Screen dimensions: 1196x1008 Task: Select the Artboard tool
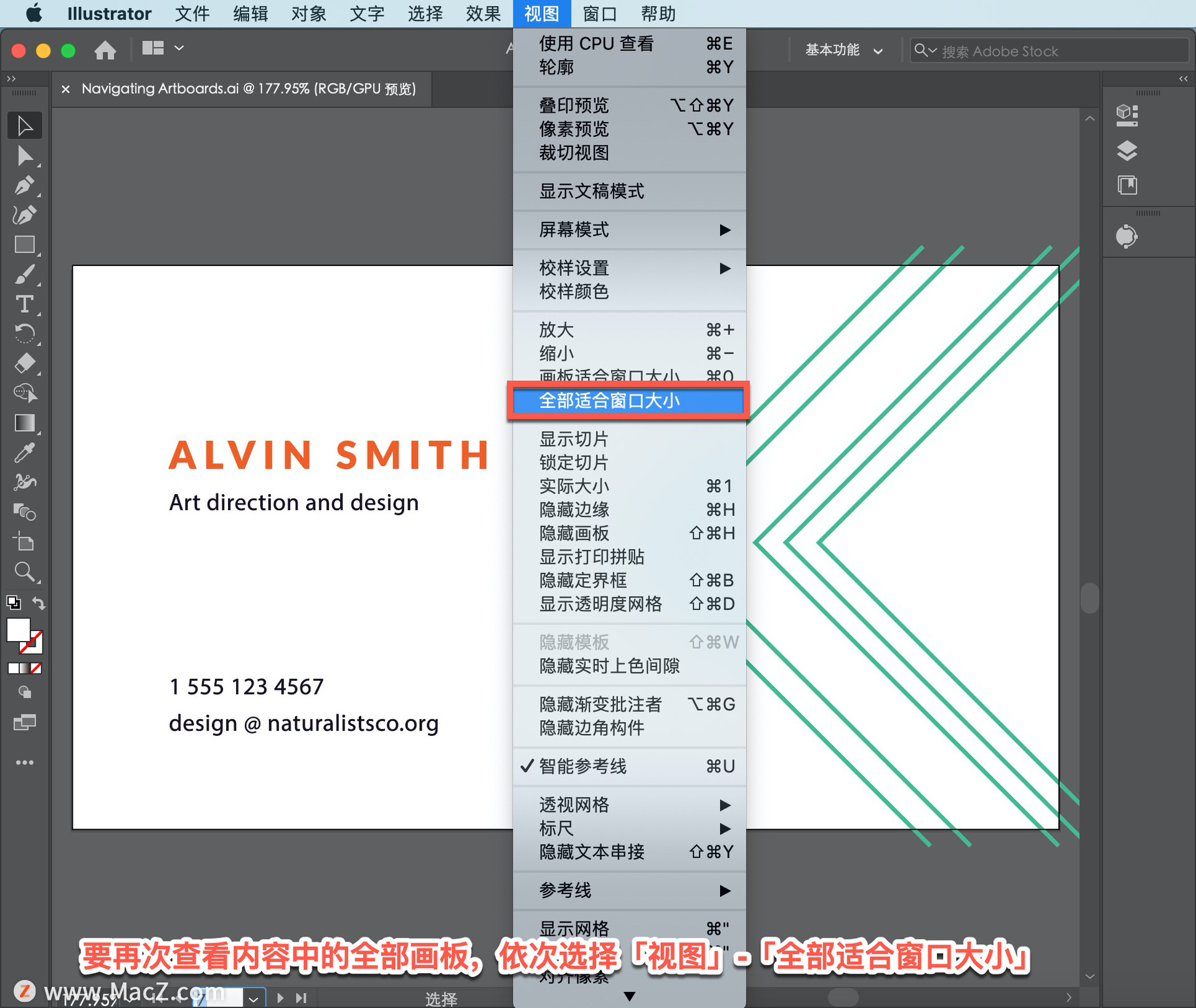click(25, 542)
